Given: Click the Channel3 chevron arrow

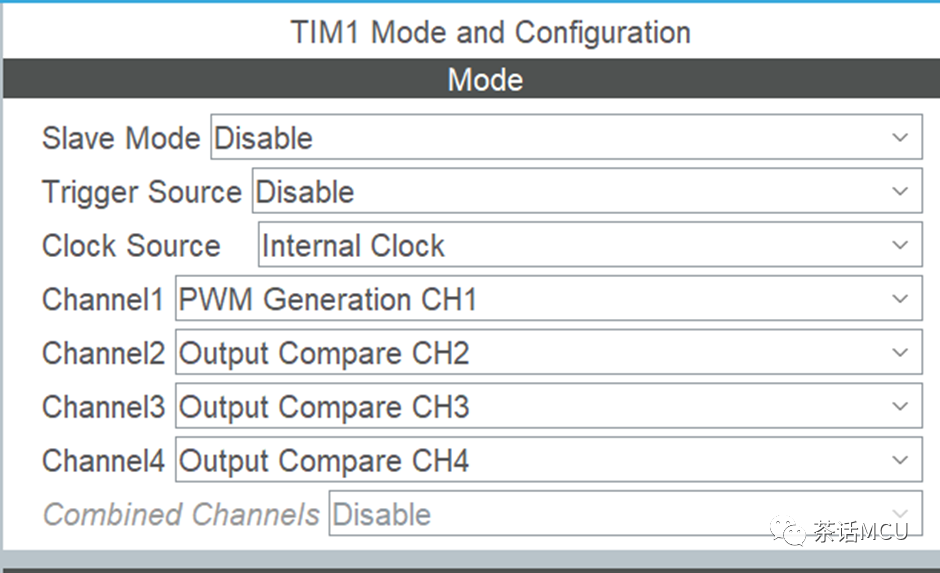Looking at the screenshot, I should coord(900,406).
